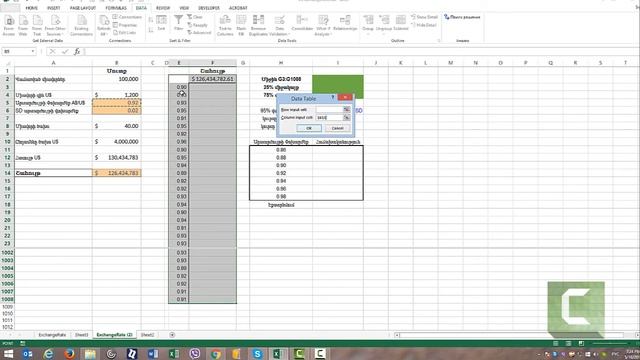Click the Subtotal tool

401,23
